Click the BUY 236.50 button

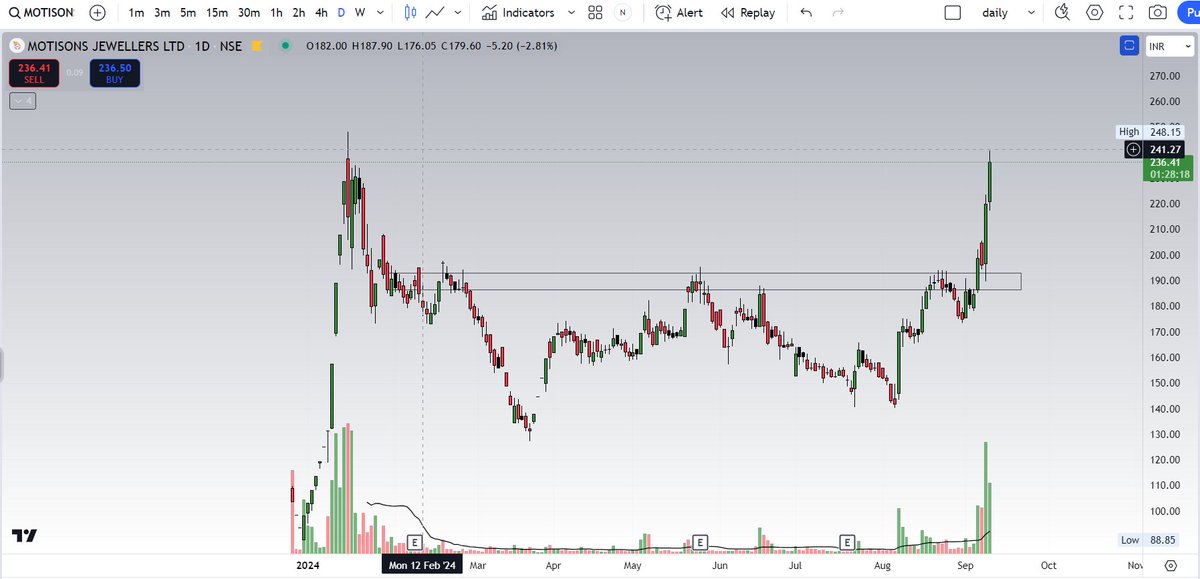[x=114, y=72]
